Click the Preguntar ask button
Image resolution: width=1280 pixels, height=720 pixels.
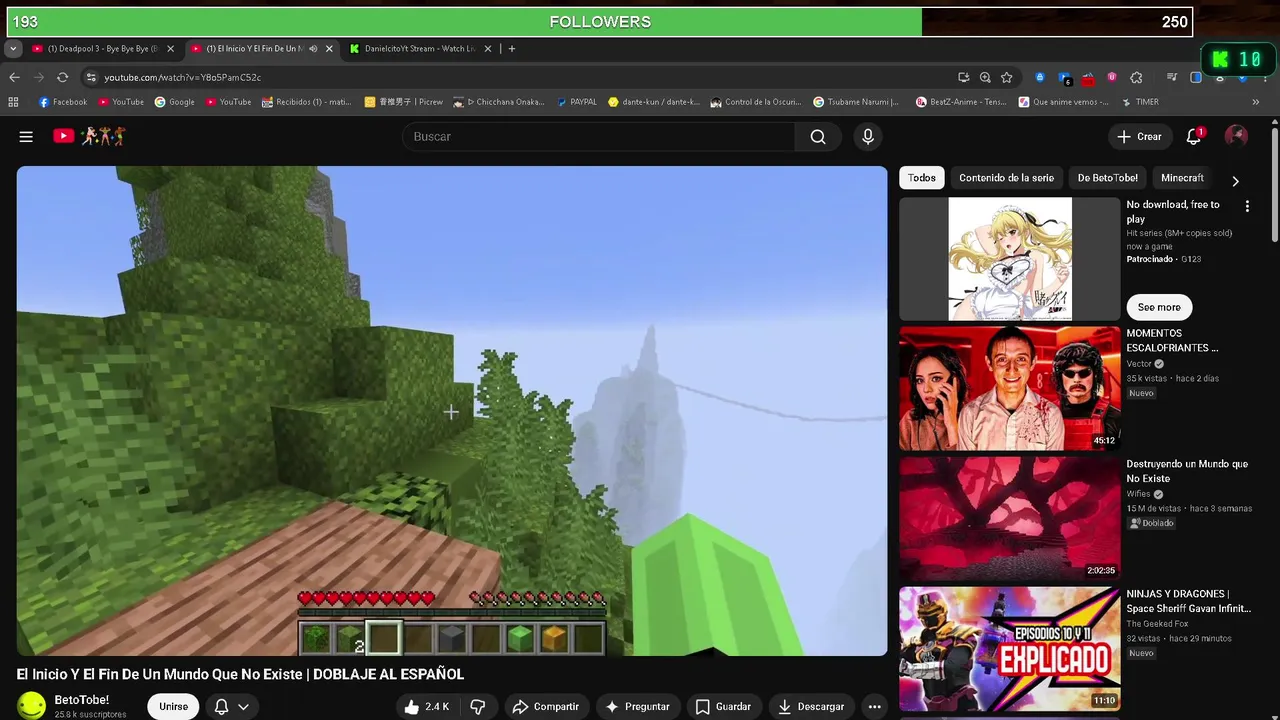click(637, 707)
